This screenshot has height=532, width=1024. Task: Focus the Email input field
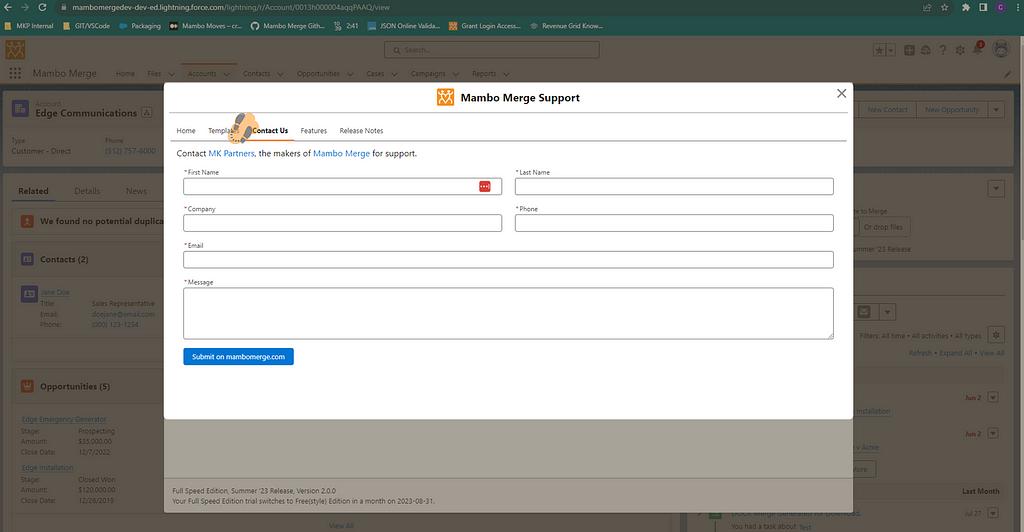[508, 260]
